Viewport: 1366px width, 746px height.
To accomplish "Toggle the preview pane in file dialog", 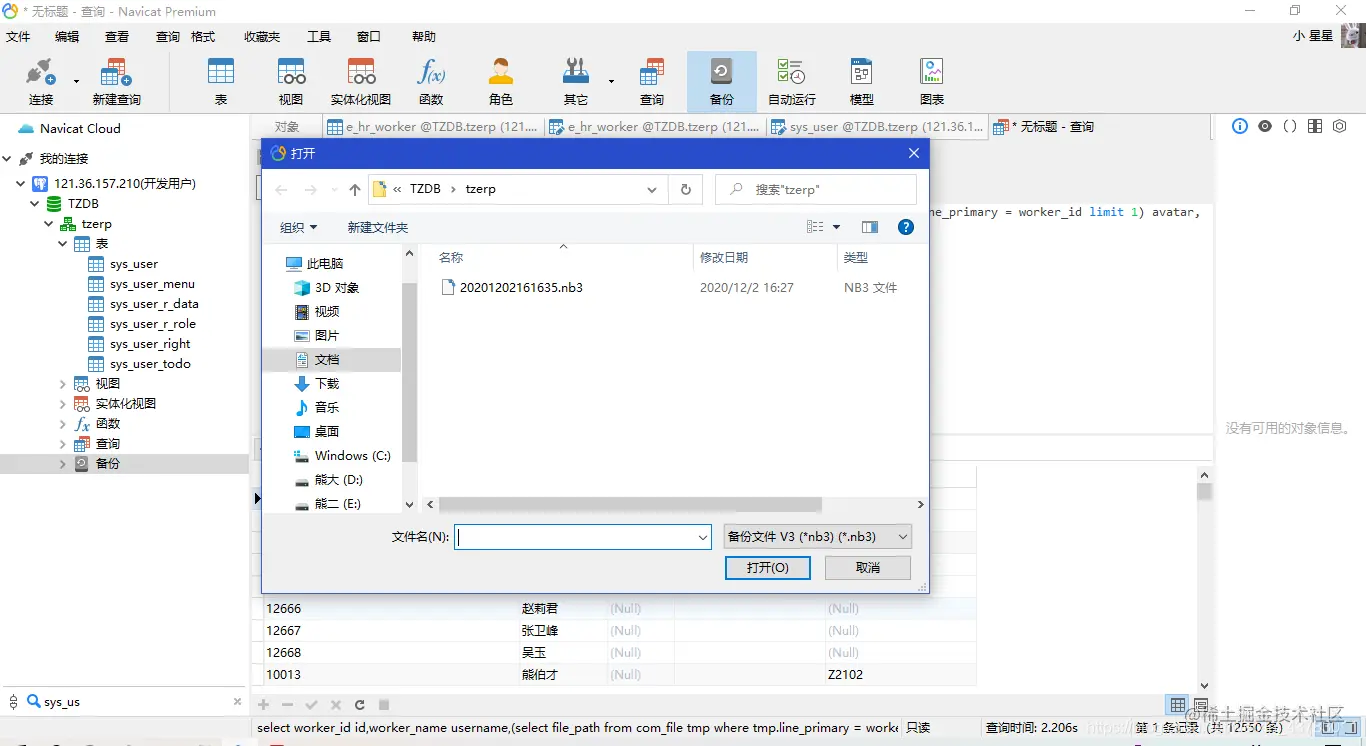I will click(870, 227).
